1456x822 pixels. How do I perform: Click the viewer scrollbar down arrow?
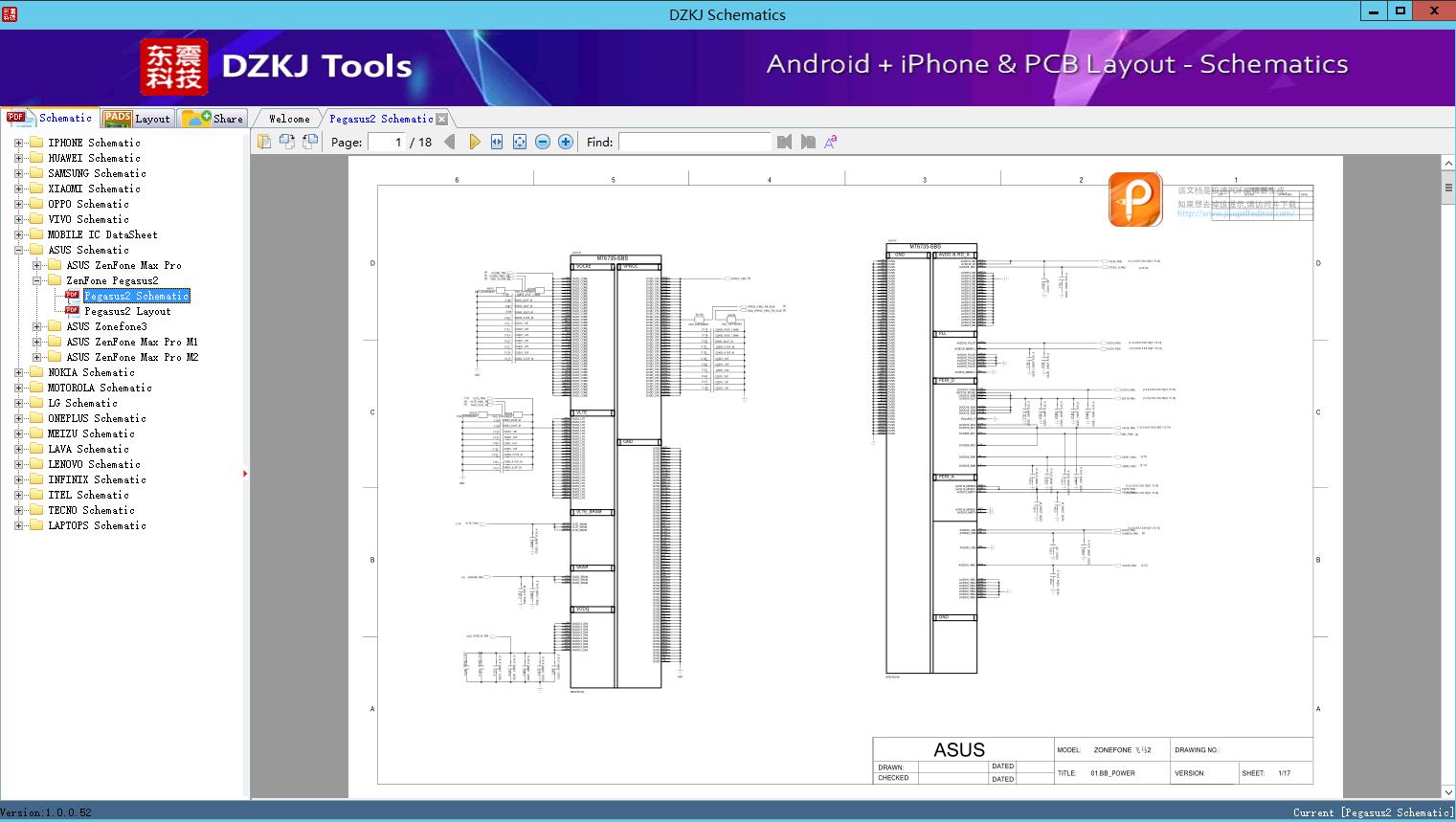[x=1447, y=791]
